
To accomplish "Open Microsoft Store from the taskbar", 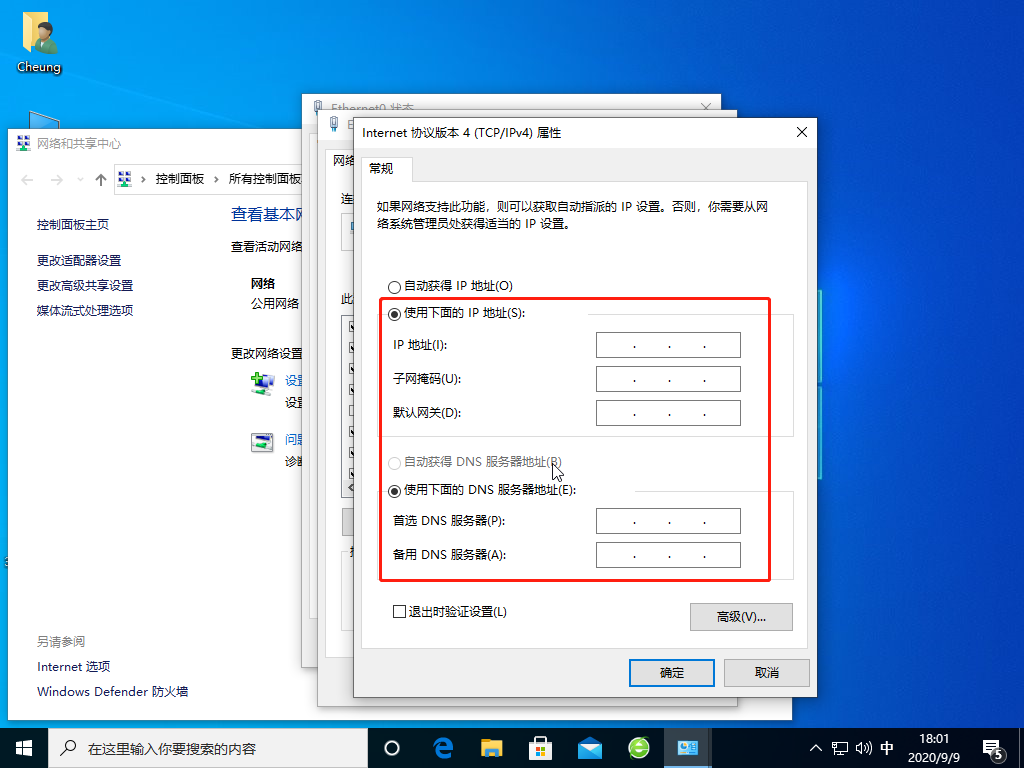I will [x=541, y=748].
